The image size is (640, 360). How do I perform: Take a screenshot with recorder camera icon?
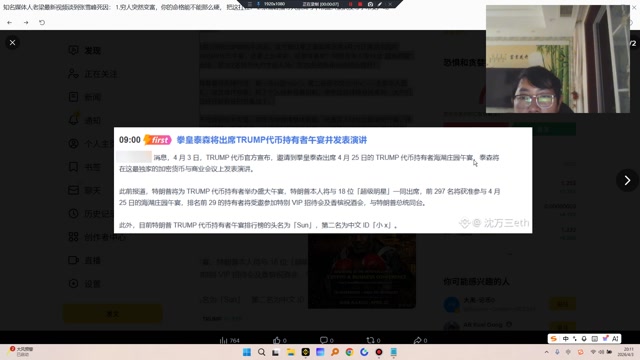click(x=370, y=4)
